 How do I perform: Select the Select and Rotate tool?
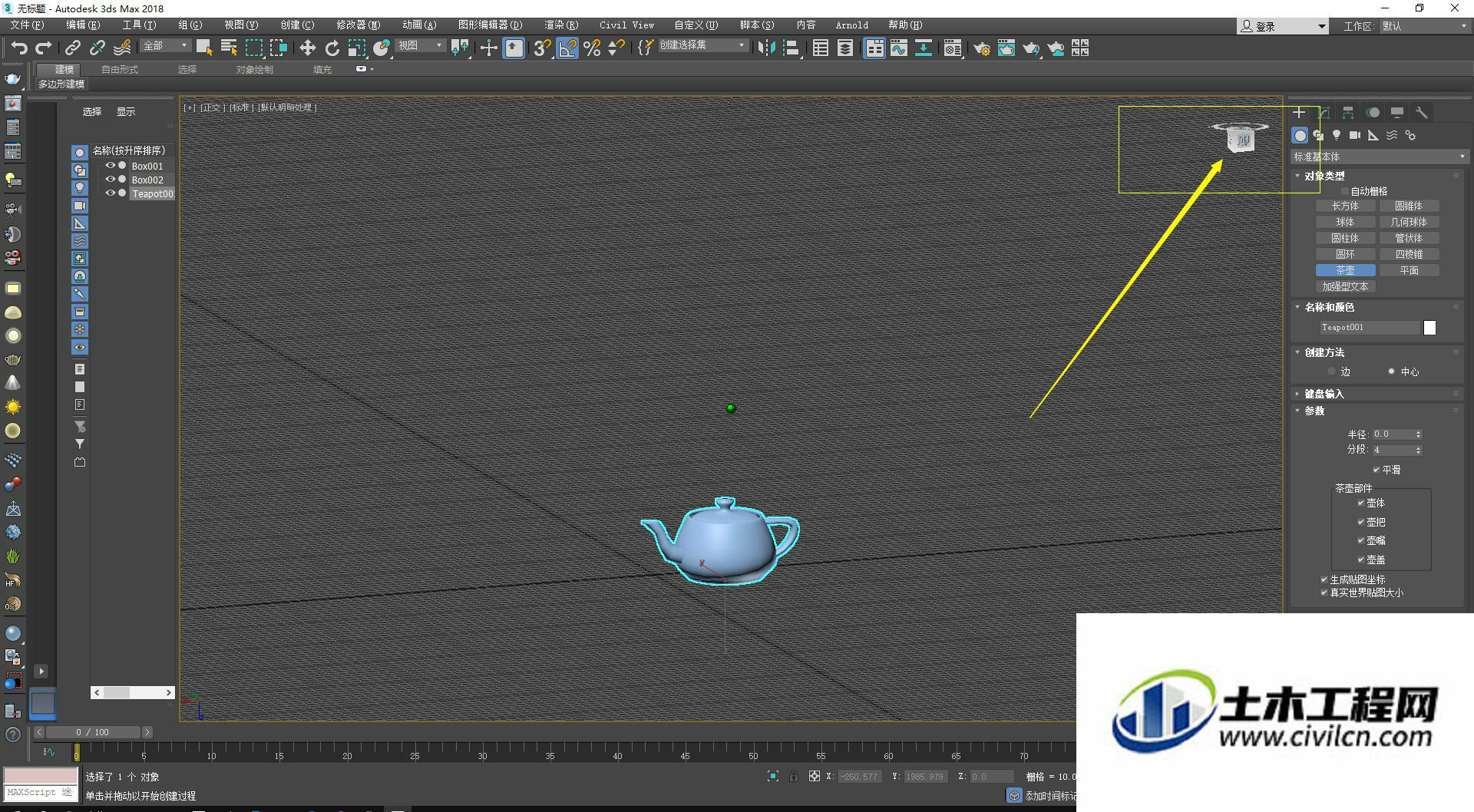click(x=332, y=48)
